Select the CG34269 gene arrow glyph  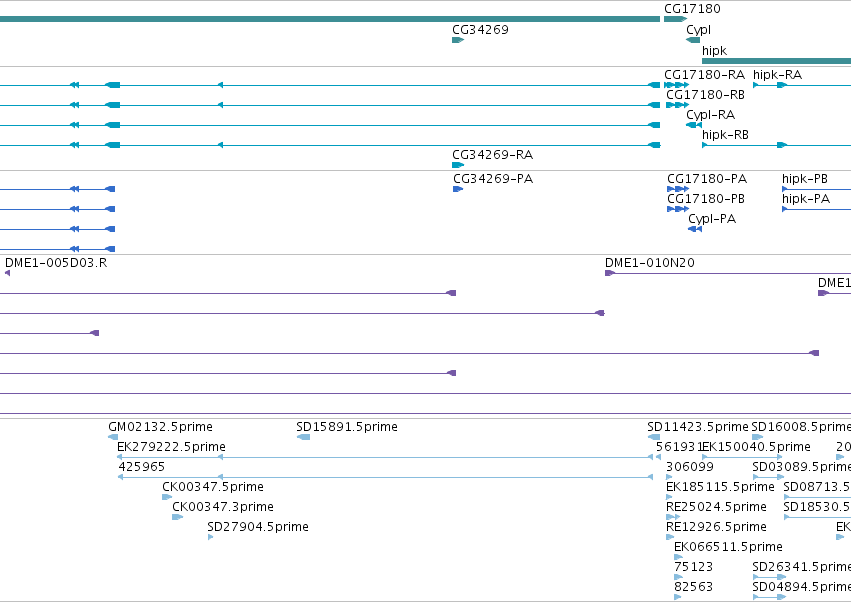click(458, 40)
